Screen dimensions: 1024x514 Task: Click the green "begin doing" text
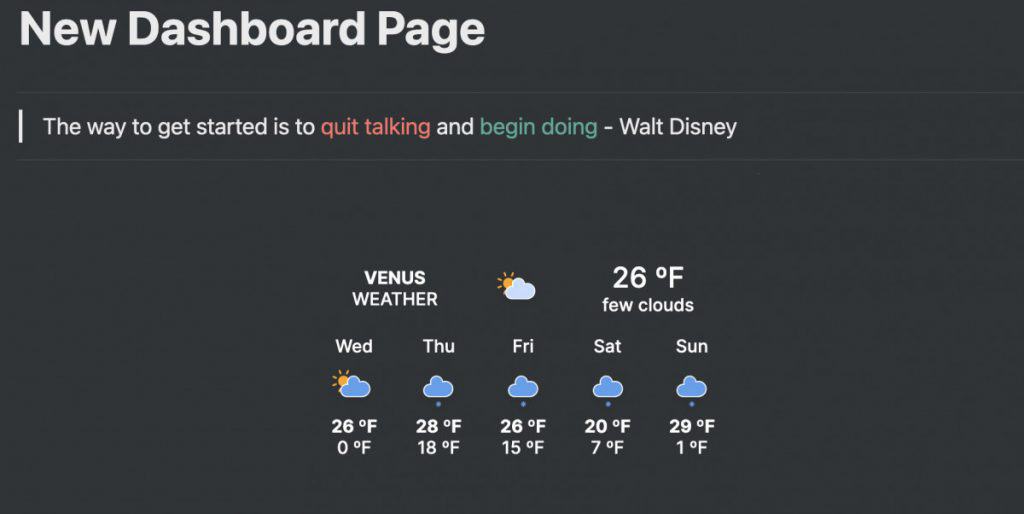coord(539,126)
